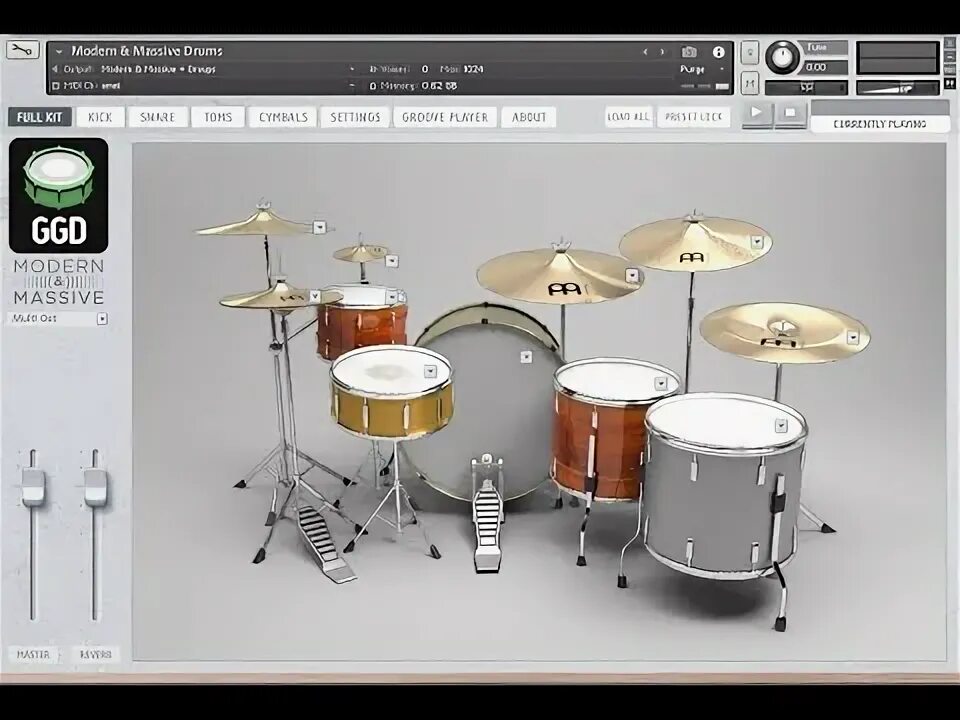This screenshot has width=960, height=720.
Task: Click the Preset Lock button
Action: point(694,116)
